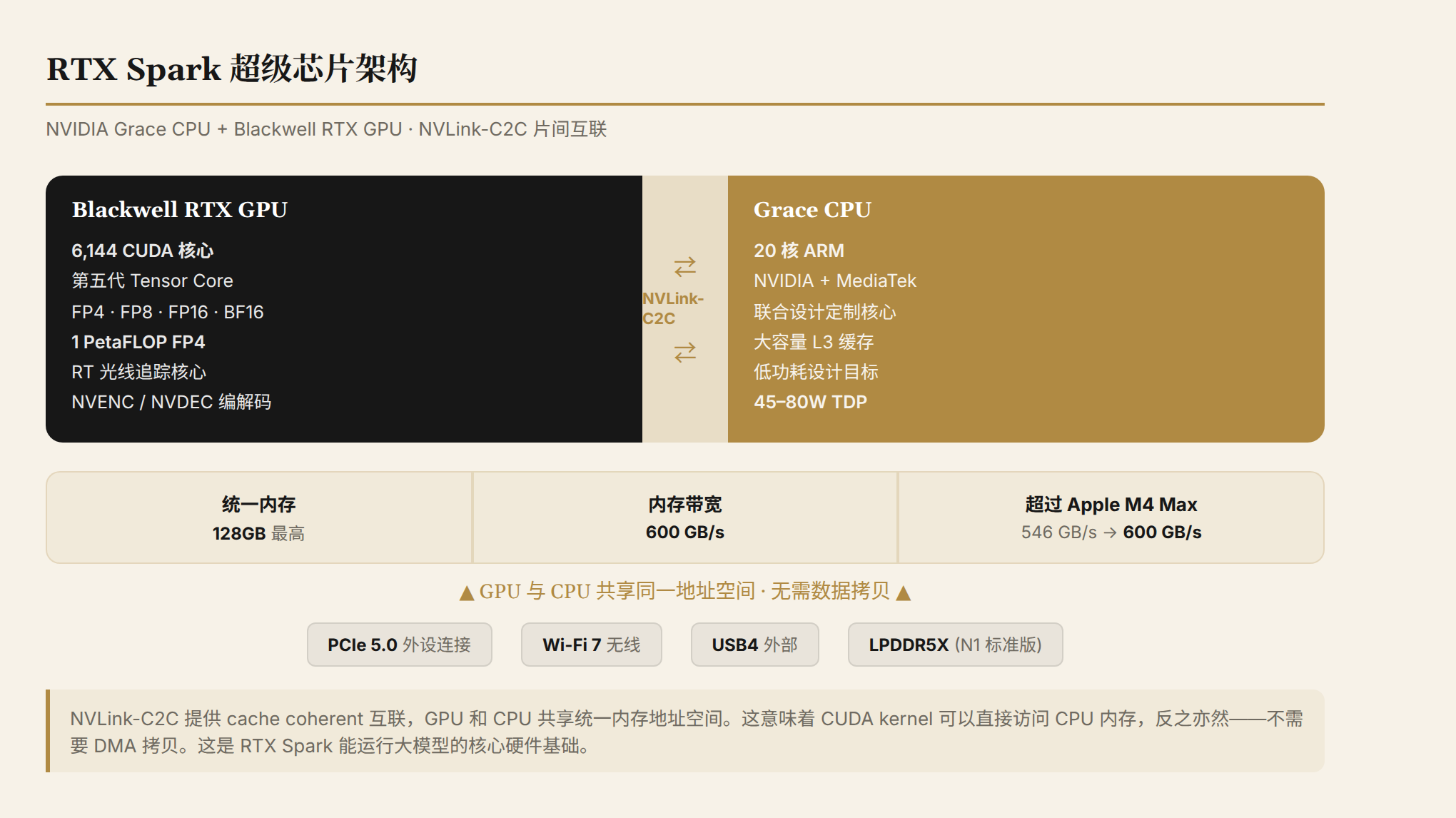
Task: Select the USB4 外部 chip
Action: 755,645
